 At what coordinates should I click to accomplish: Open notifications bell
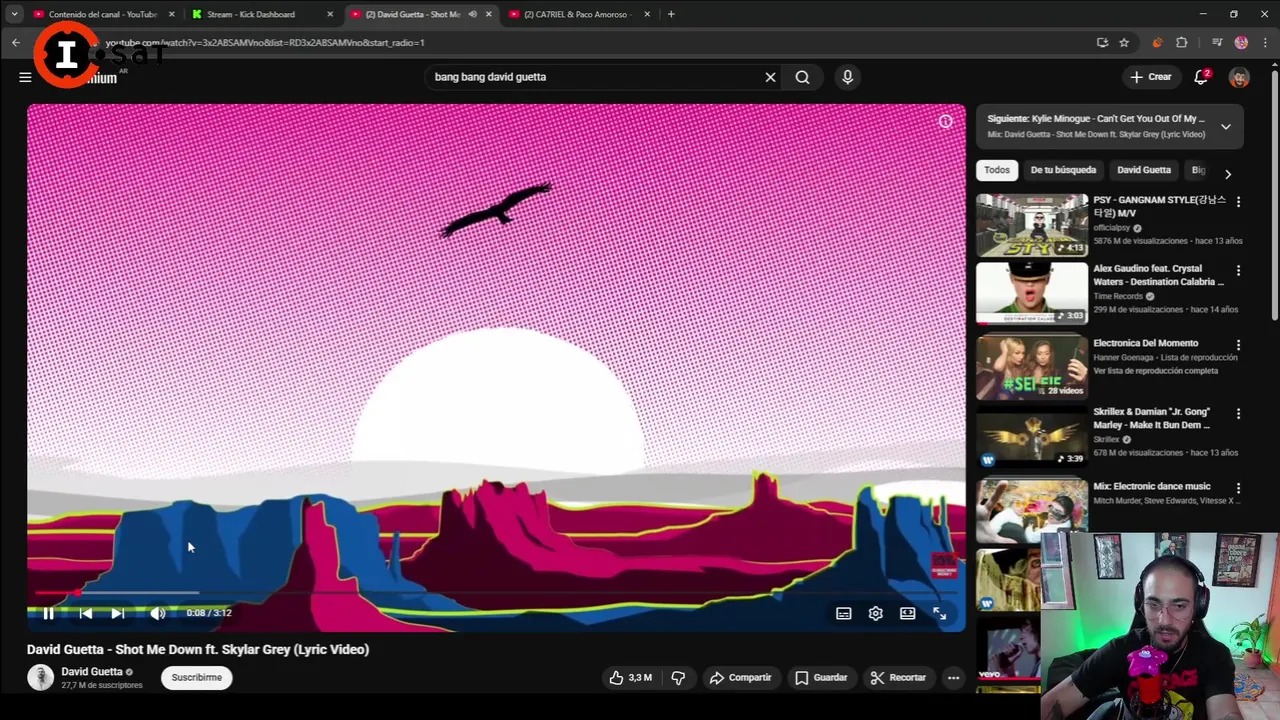coord(1201,77)
